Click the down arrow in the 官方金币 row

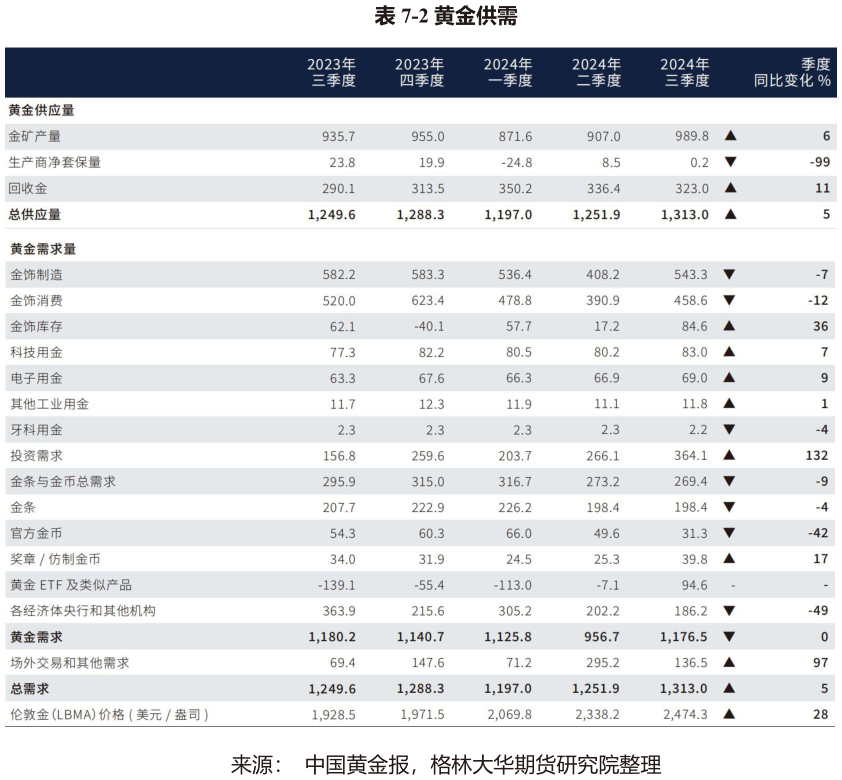(x=730, y=533)
